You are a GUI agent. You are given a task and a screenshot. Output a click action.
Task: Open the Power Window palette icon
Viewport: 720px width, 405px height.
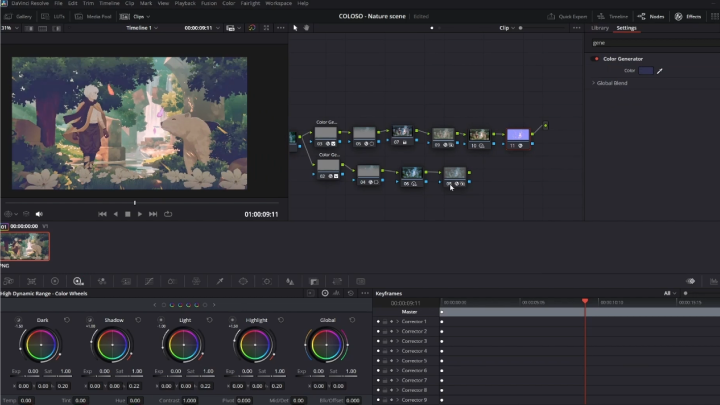point(243,281)
